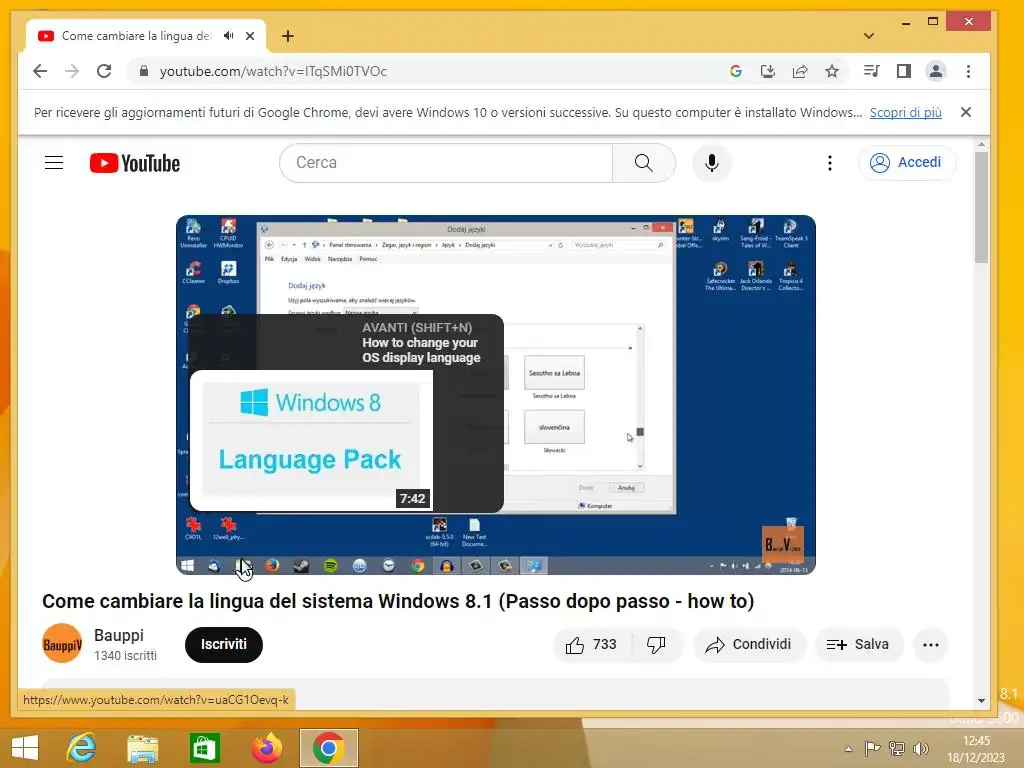
Task: Launch Internet Explorer from taskbar
Action: tap(82, 748)
